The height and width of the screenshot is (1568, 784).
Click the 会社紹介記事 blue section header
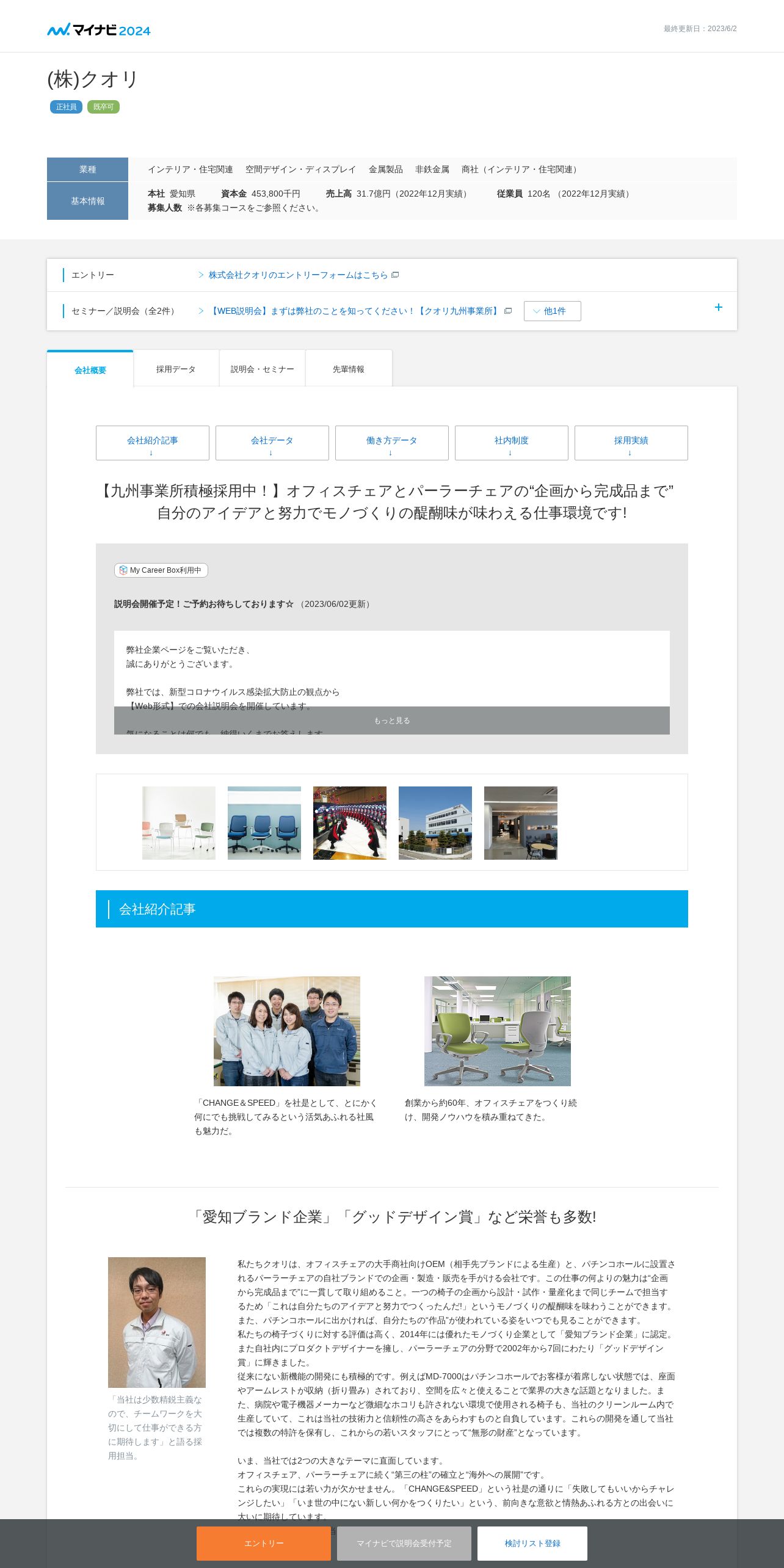point(391,909)
